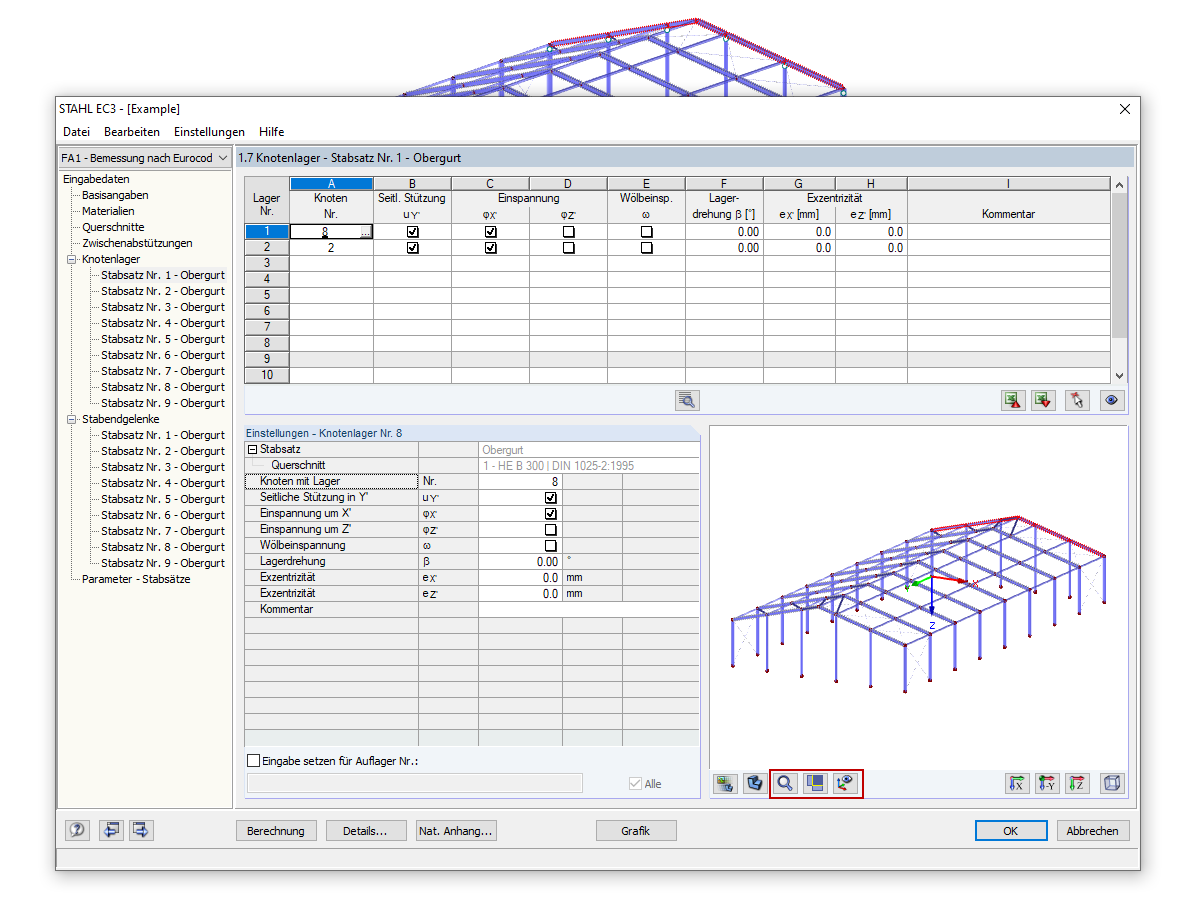The width and height of the screenshot is (1200, 900).
Task: Open the zoom magnifier in the graphic panel
Action: pos(786,783)
